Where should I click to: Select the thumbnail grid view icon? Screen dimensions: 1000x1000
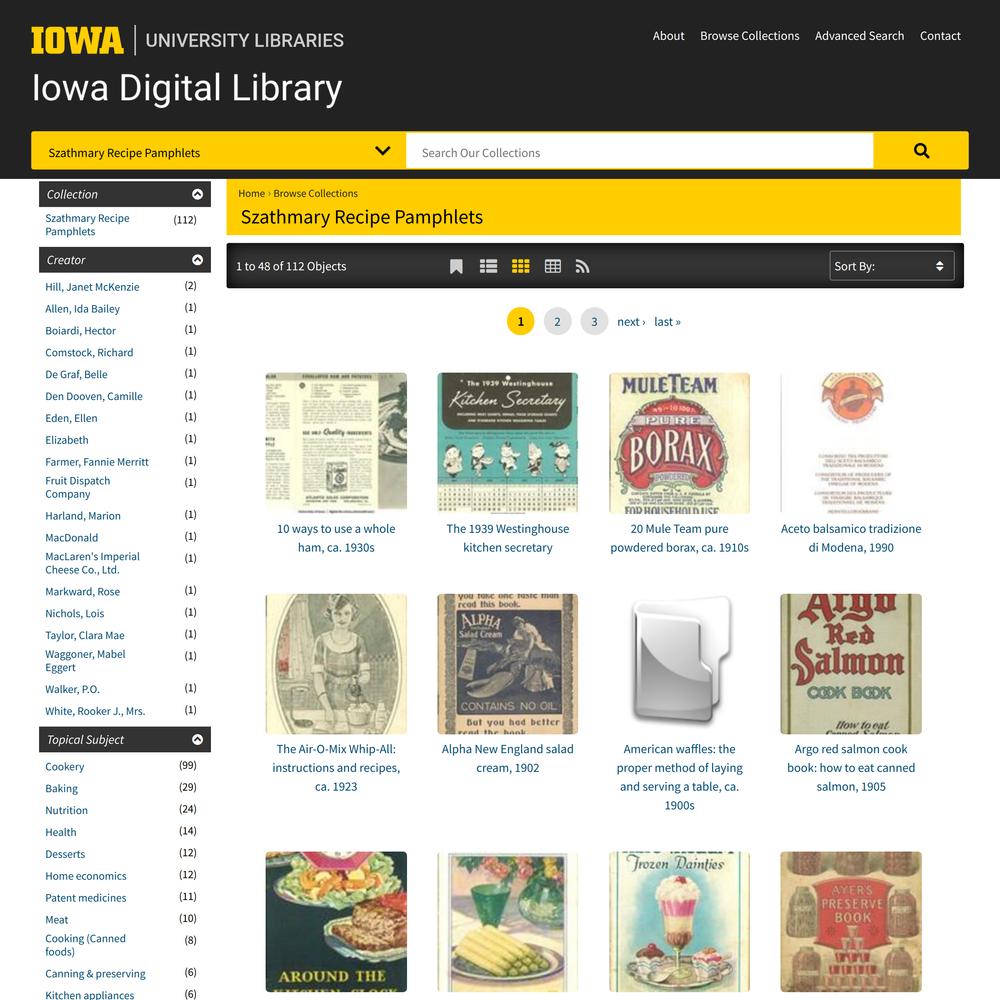[x=520, y=266]
